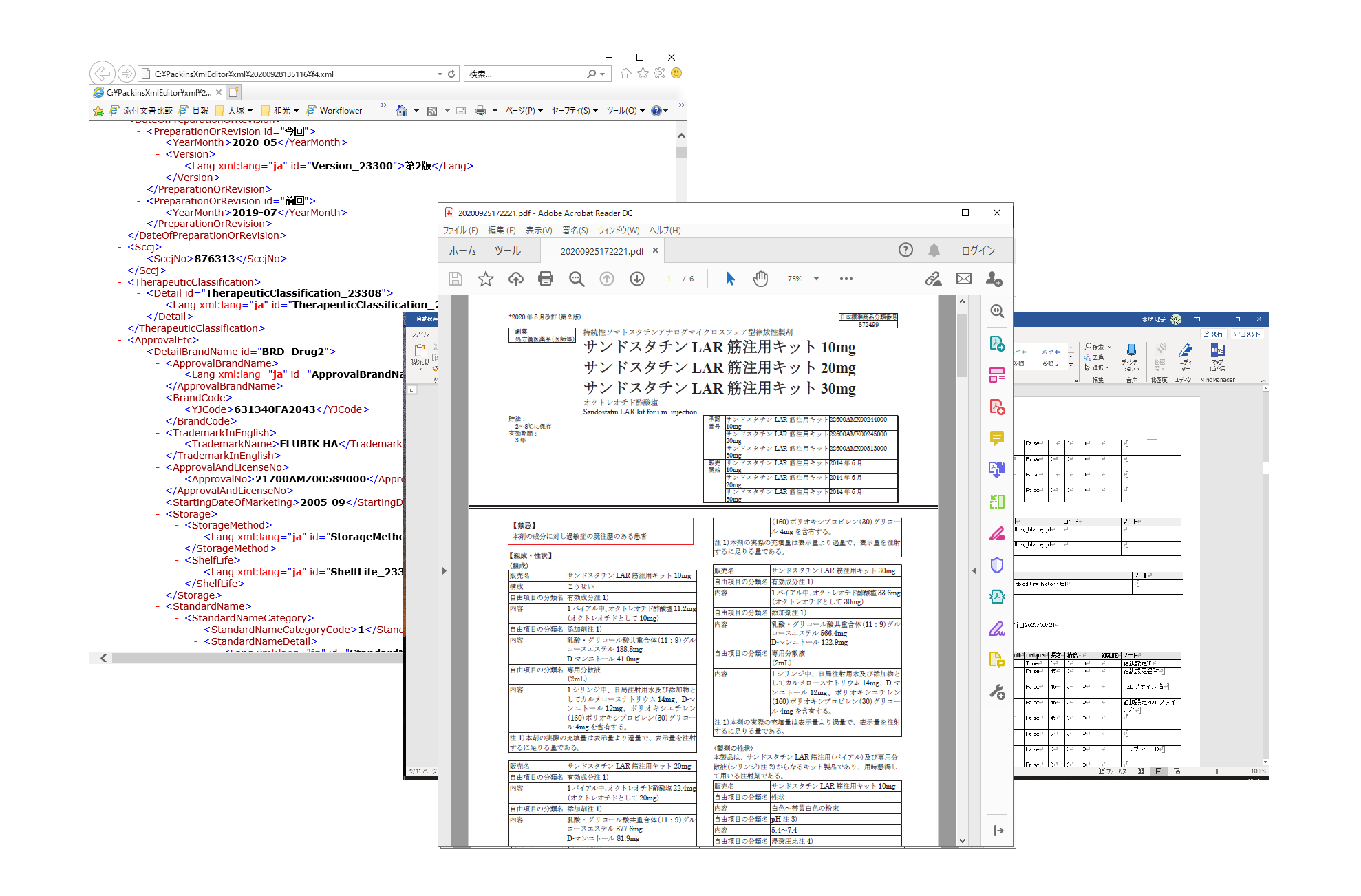Viewport: 1361px width, 896px height.
Task: Click the Word zoom in plus button
Action: (1243, 771)
